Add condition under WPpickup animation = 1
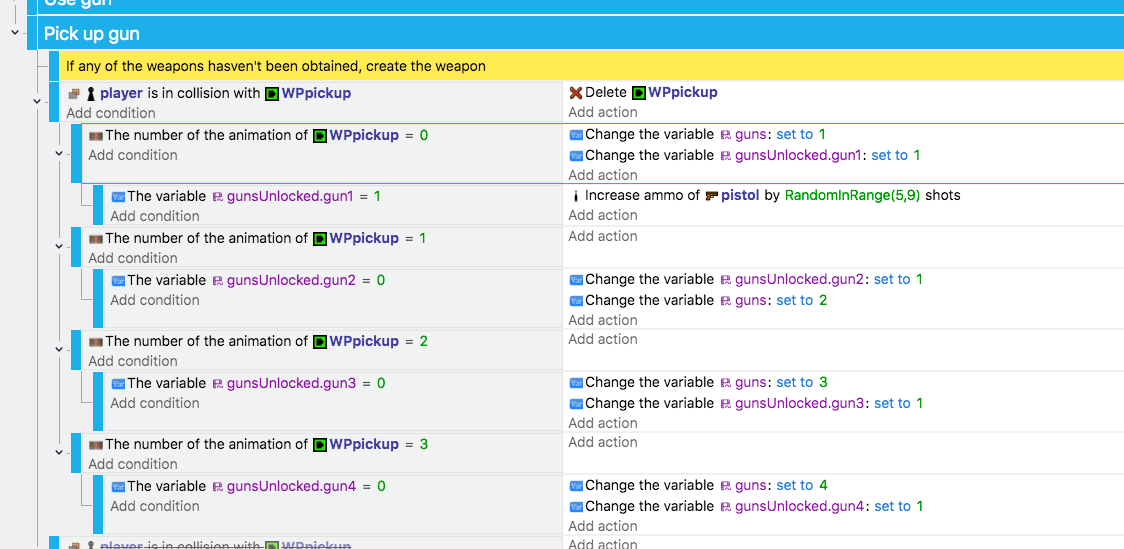 [x=133, y=259]
